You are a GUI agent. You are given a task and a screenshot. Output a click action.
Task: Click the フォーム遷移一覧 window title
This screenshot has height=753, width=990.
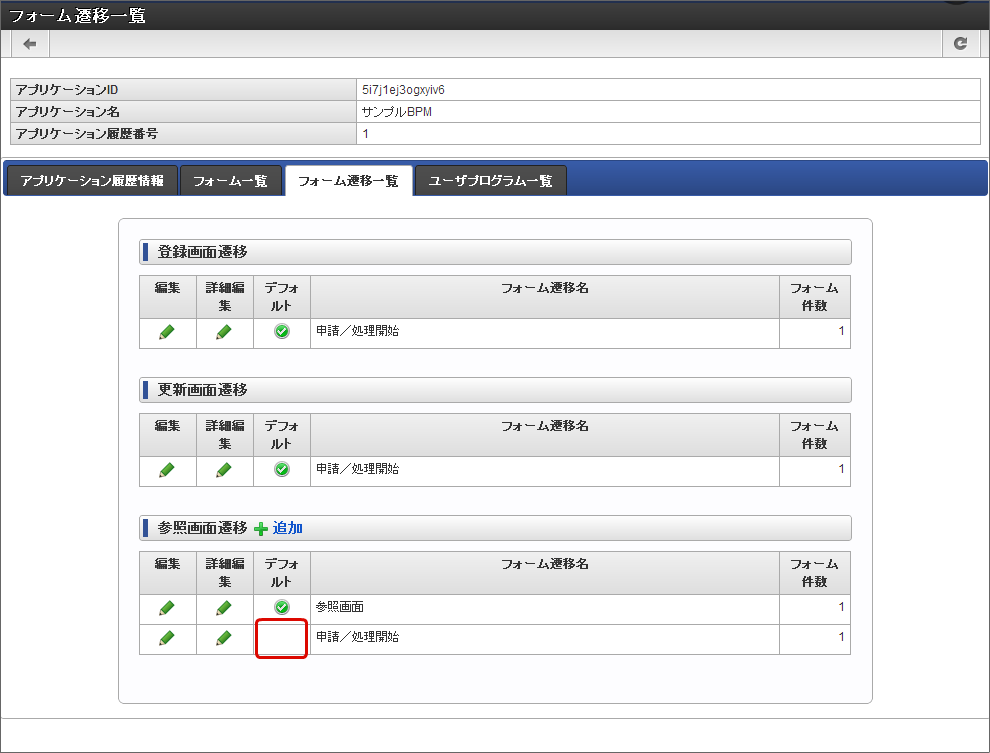coord(77,15)
